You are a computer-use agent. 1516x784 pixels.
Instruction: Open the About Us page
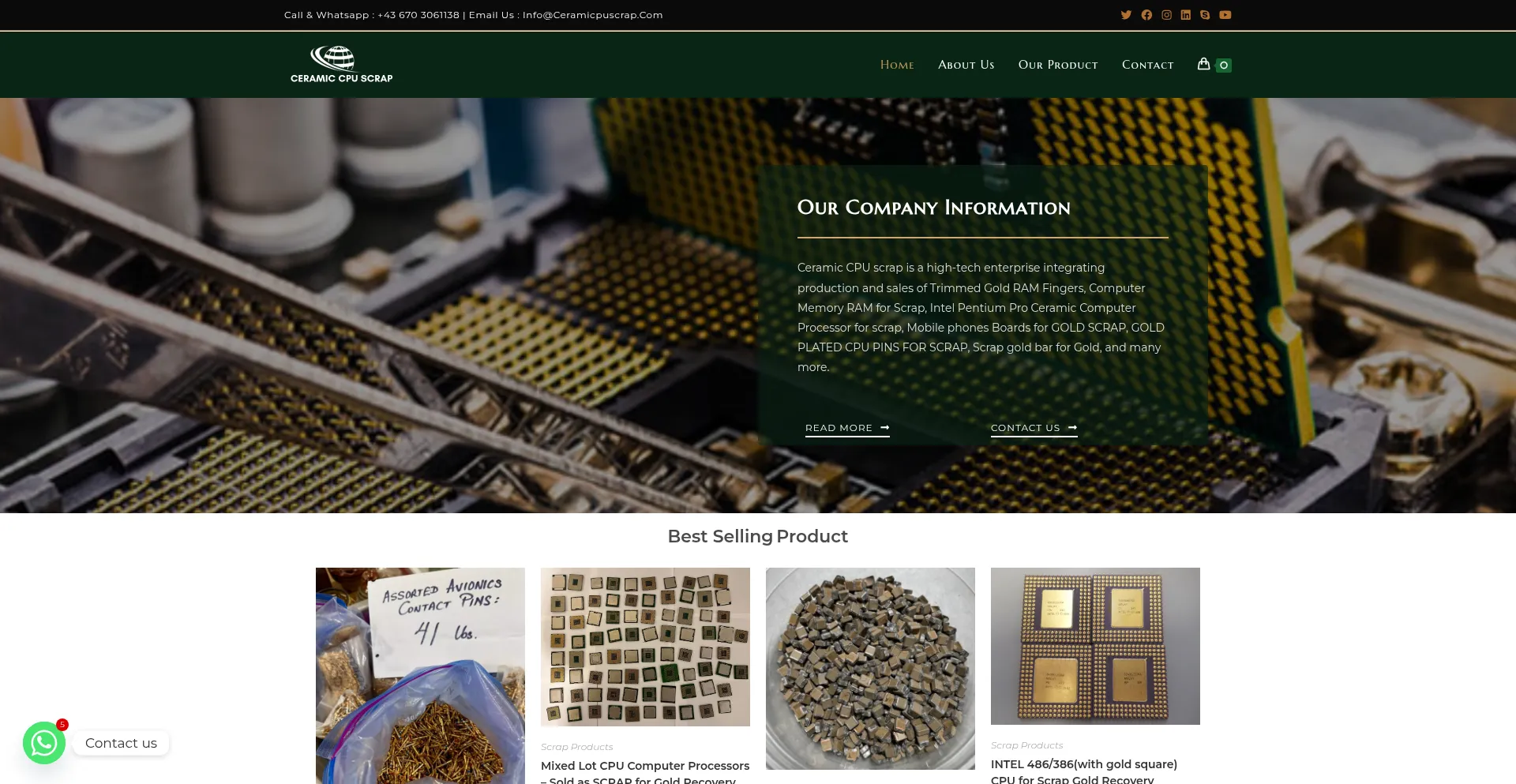click(966, 65)
